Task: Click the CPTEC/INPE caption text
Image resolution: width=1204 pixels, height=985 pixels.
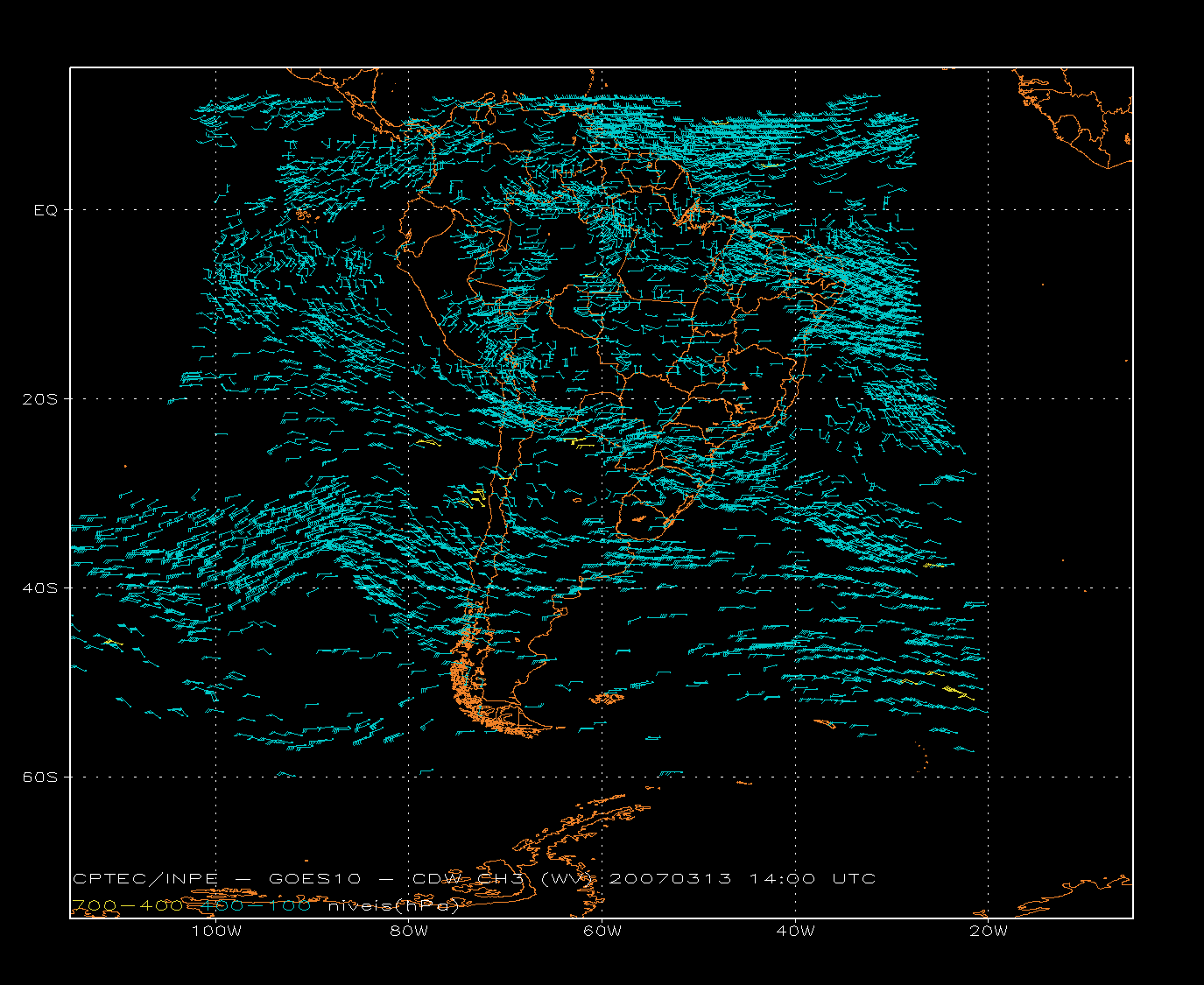Action: (x=145, y=879)
